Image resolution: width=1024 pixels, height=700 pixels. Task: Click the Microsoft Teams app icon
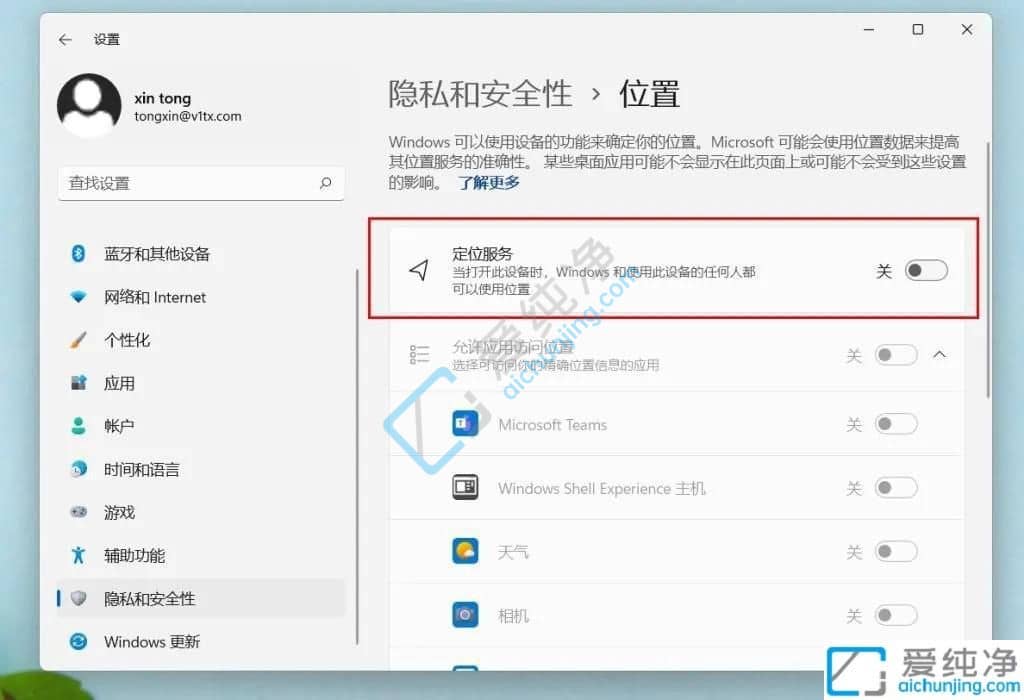[464, 423]
